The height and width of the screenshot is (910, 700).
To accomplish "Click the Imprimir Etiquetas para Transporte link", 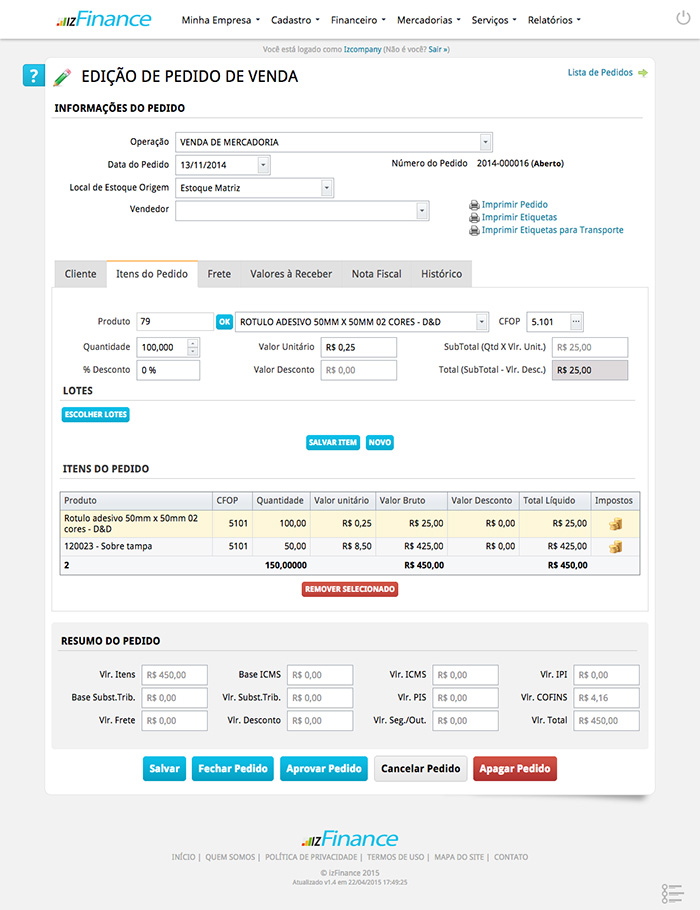I will tap(552, 230).
